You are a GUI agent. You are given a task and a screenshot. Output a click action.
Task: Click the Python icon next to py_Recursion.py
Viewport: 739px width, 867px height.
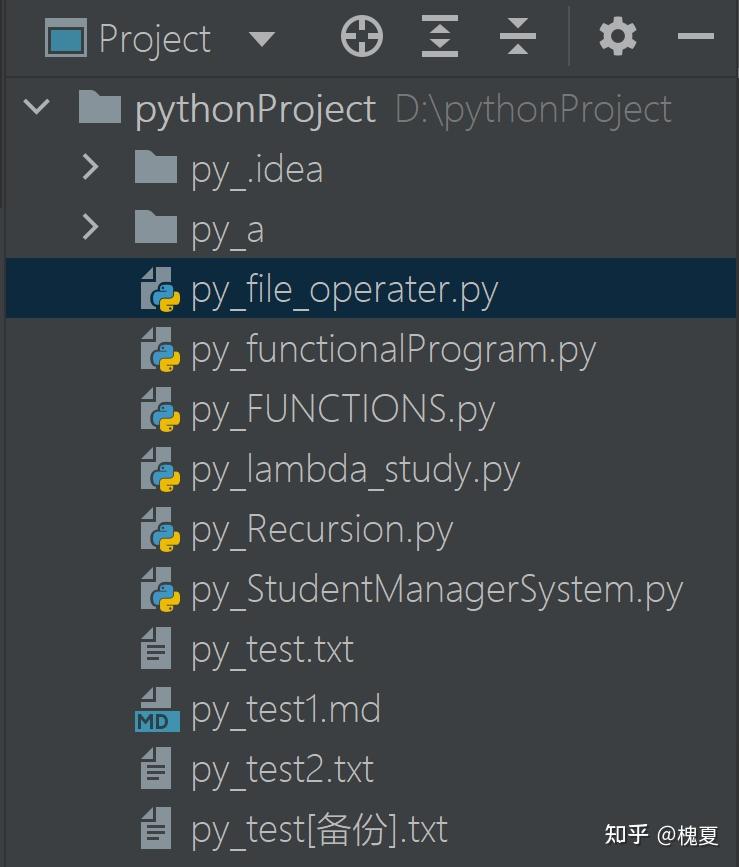(x=158, y=529)
